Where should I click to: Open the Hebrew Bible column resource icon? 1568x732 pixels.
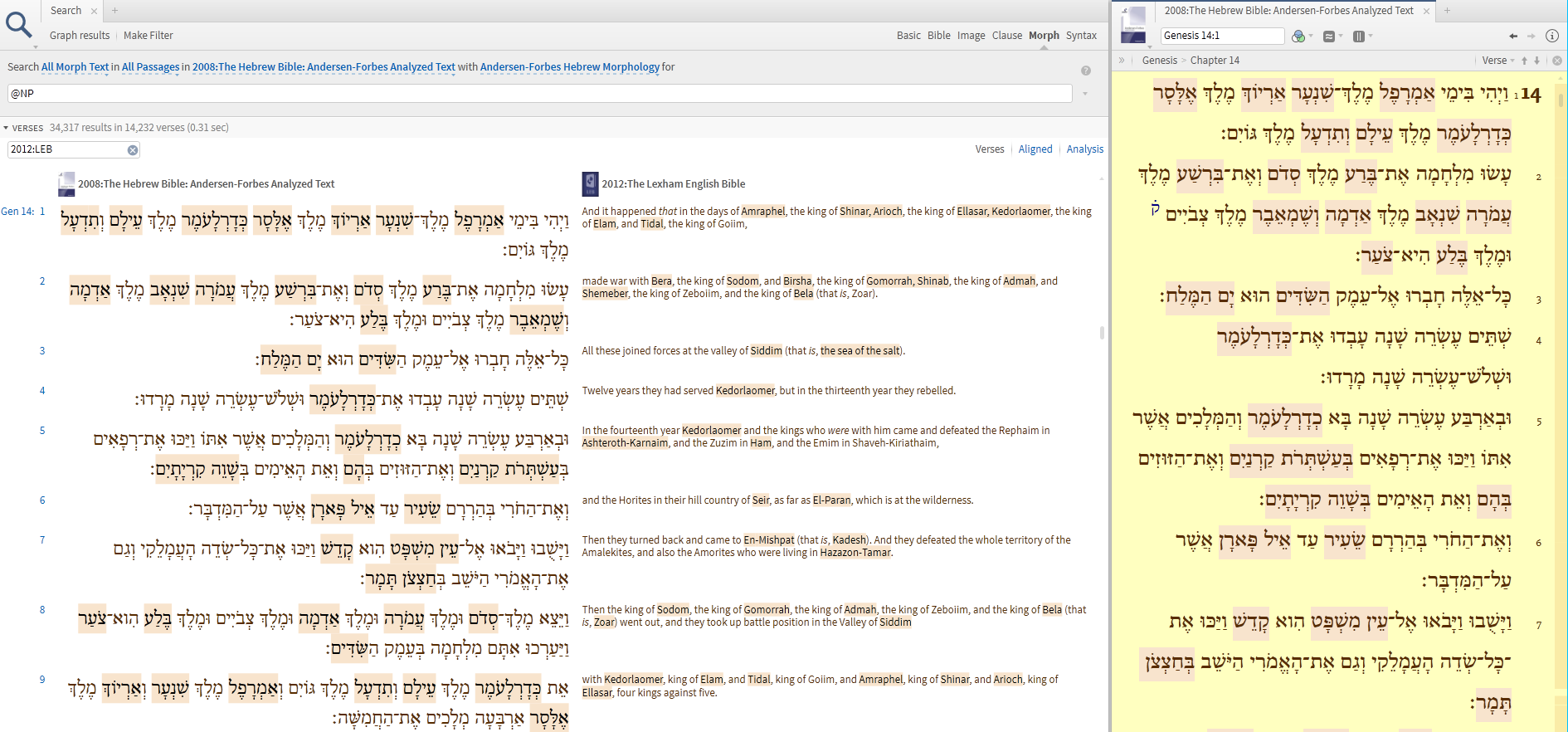pyautogui.click(x=66, y=183)
